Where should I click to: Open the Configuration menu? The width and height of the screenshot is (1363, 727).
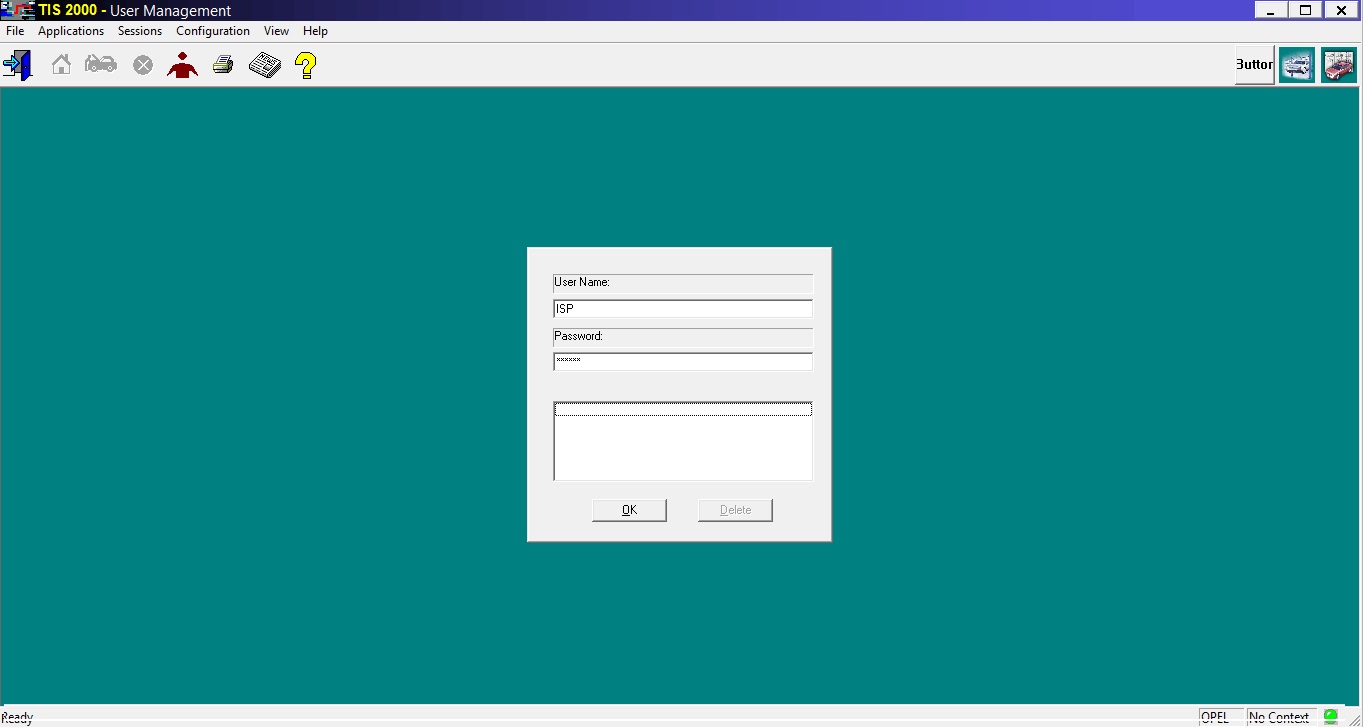click(x=213, y=31)
